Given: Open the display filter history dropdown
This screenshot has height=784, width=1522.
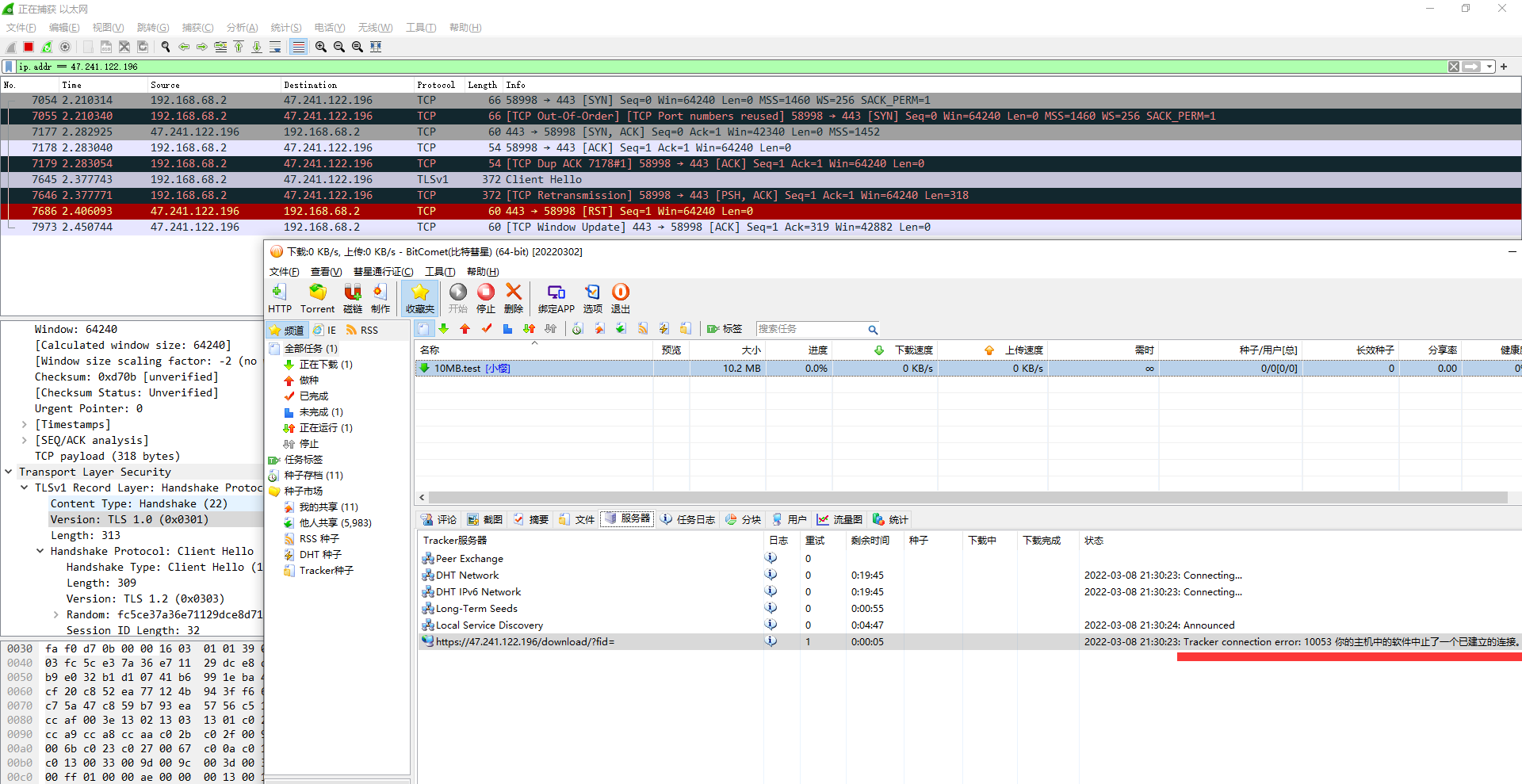Looking at the screenshot, I should tap(1489, 67).
